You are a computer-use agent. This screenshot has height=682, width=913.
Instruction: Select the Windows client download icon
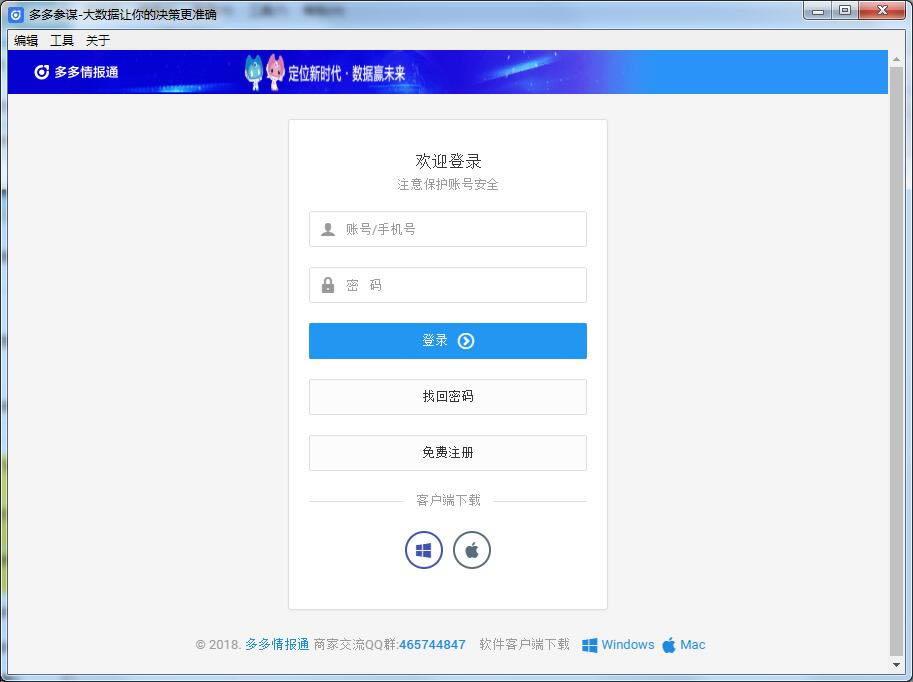(423, 549)
